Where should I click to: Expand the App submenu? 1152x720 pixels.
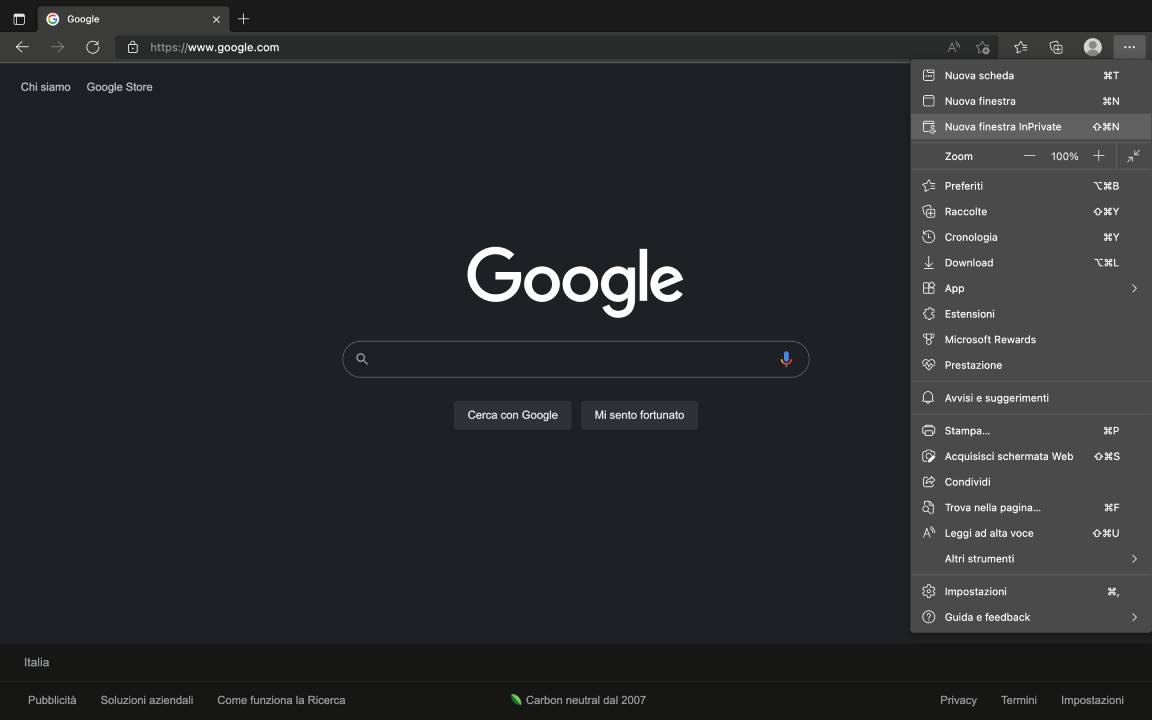pos(1134,288)
